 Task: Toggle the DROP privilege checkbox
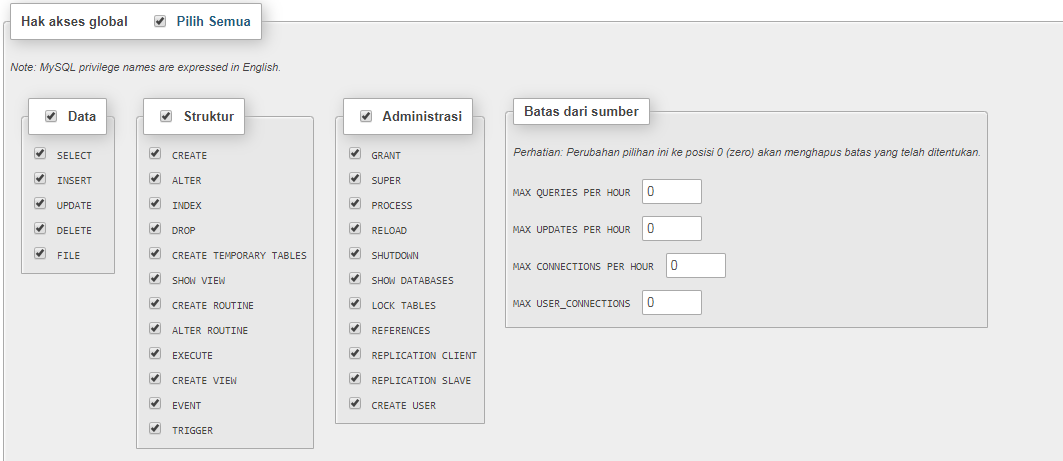pos(155,229)
